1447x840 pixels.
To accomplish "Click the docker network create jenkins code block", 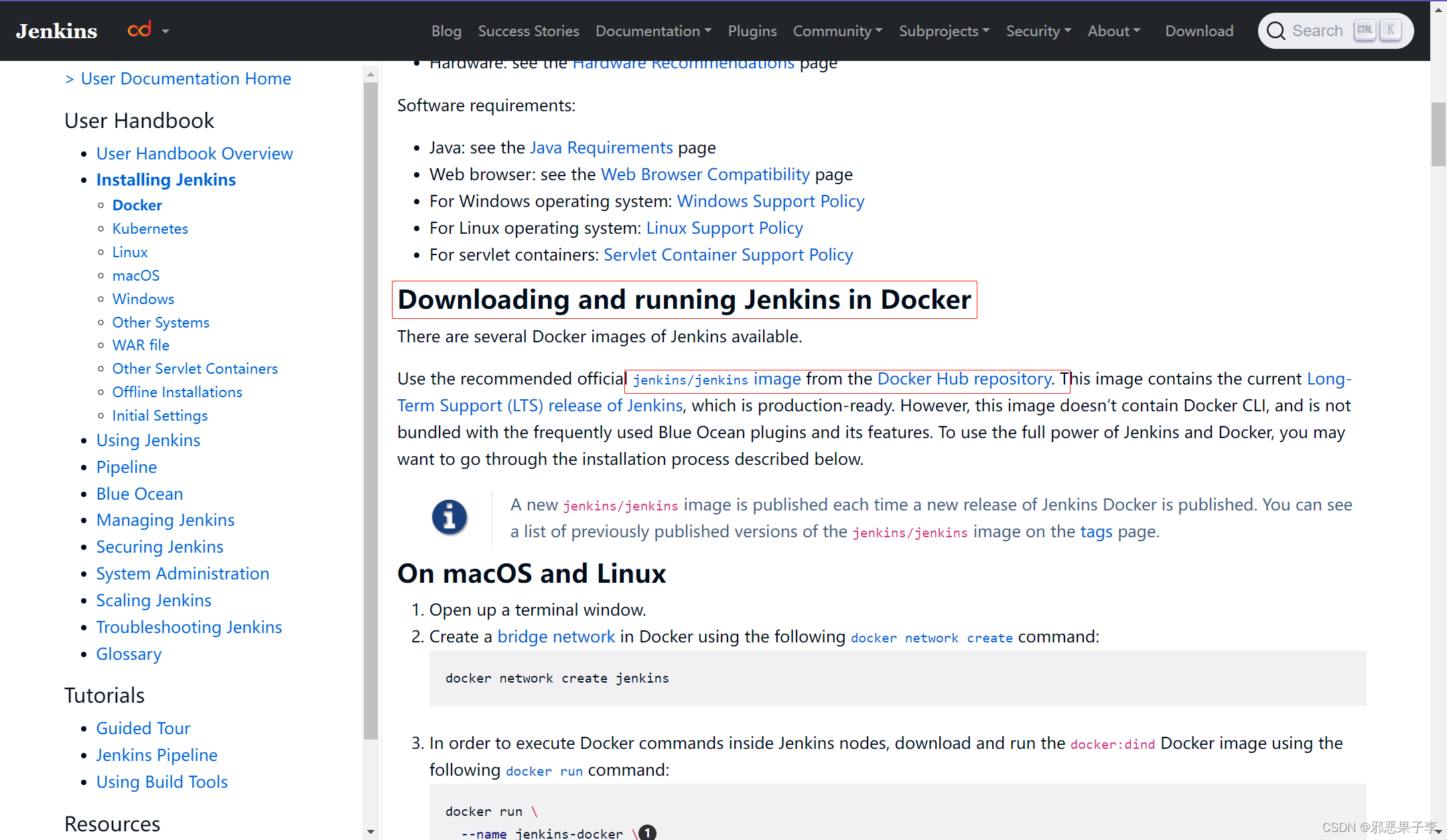I will (898, 678).
